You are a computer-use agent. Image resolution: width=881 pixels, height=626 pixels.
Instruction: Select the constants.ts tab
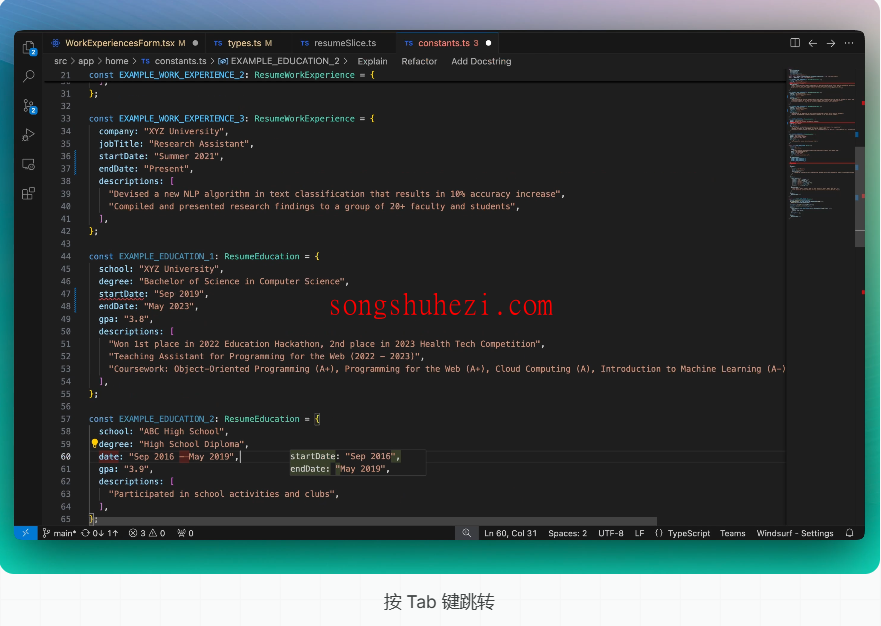(x=448, y=43)
